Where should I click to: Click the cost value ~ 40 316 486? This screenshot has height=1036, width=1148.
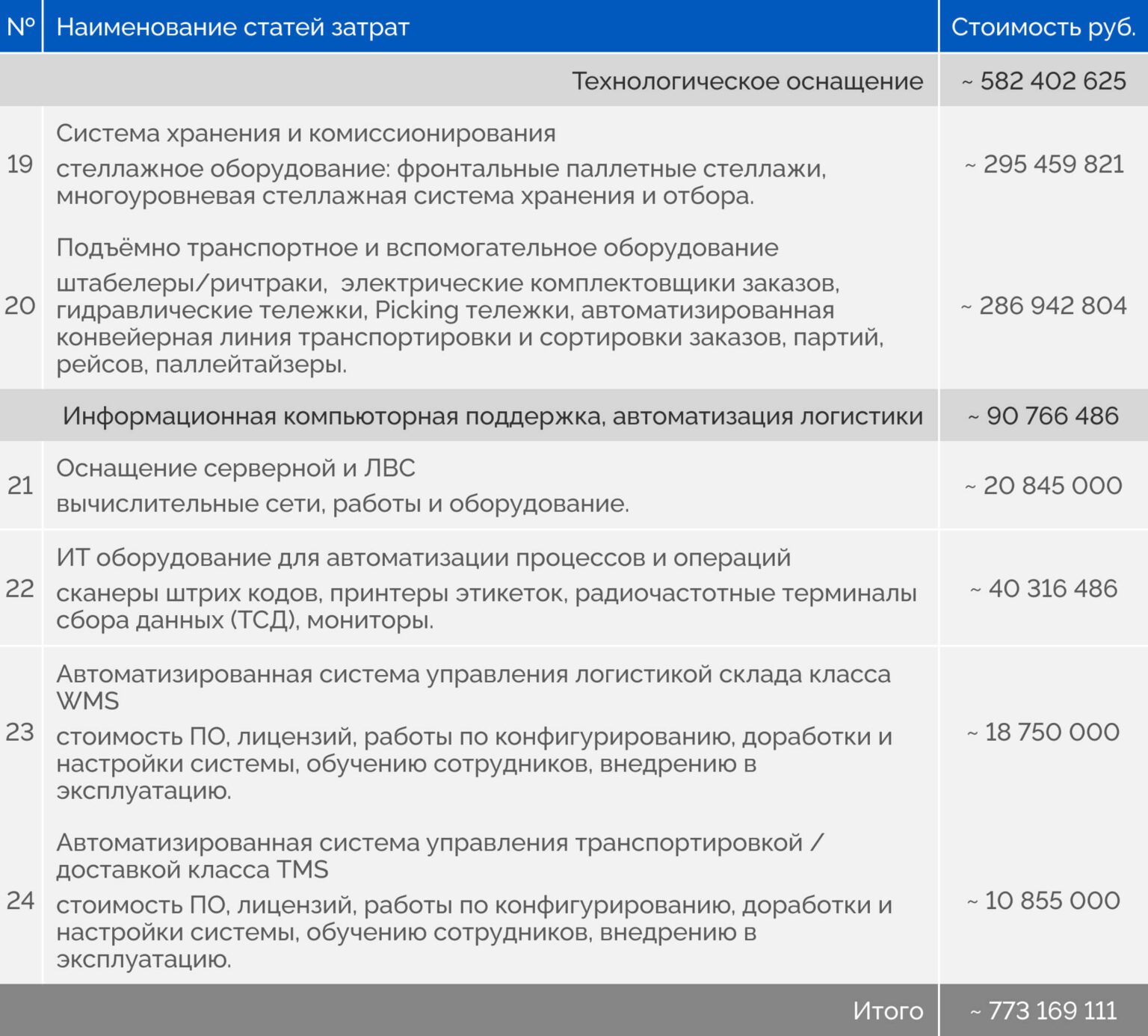[x=1043, y=588]
